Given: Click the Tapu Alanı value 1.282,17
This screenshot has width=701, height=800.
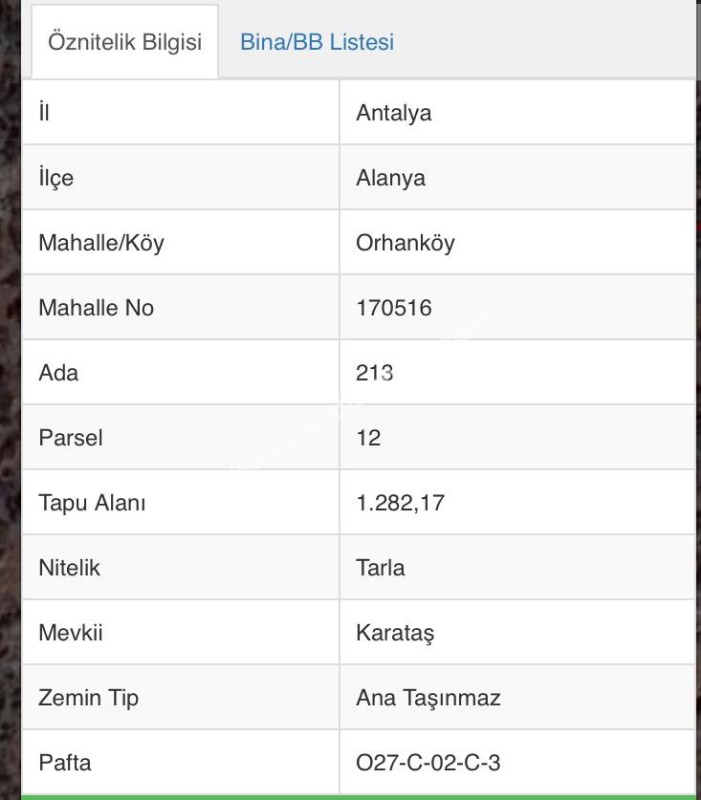Looking at the screenshot, I should (x=400, y=503).
